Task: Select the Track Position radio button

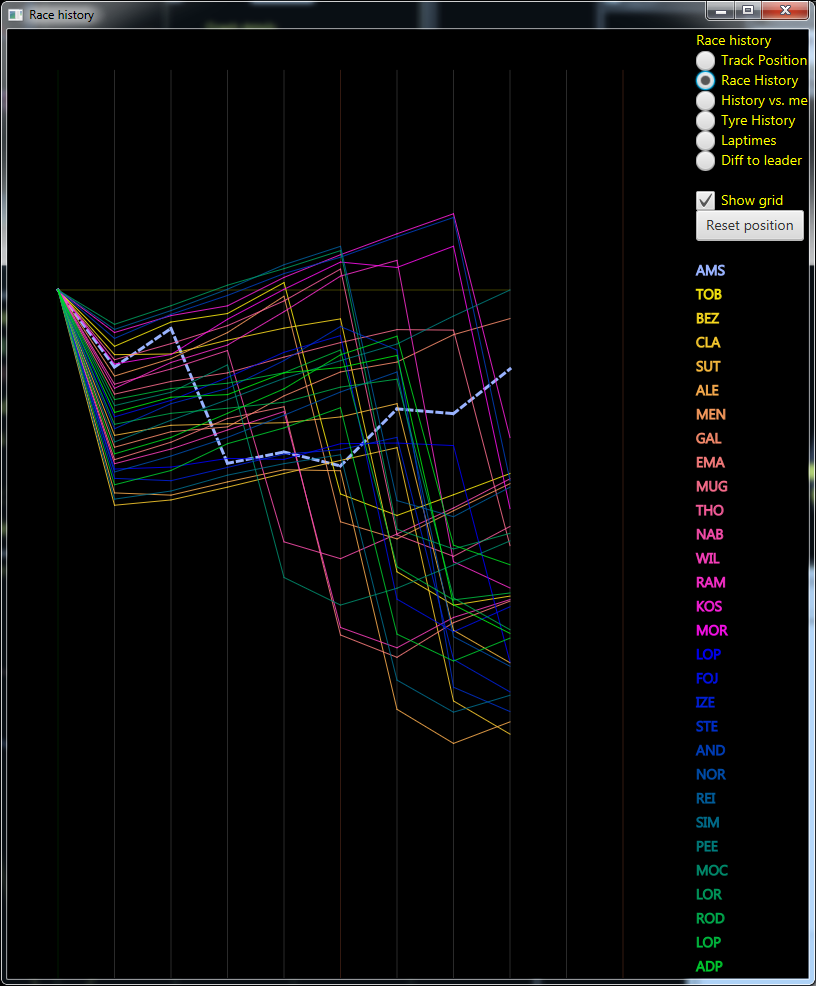Action: (x=705, y=60)
